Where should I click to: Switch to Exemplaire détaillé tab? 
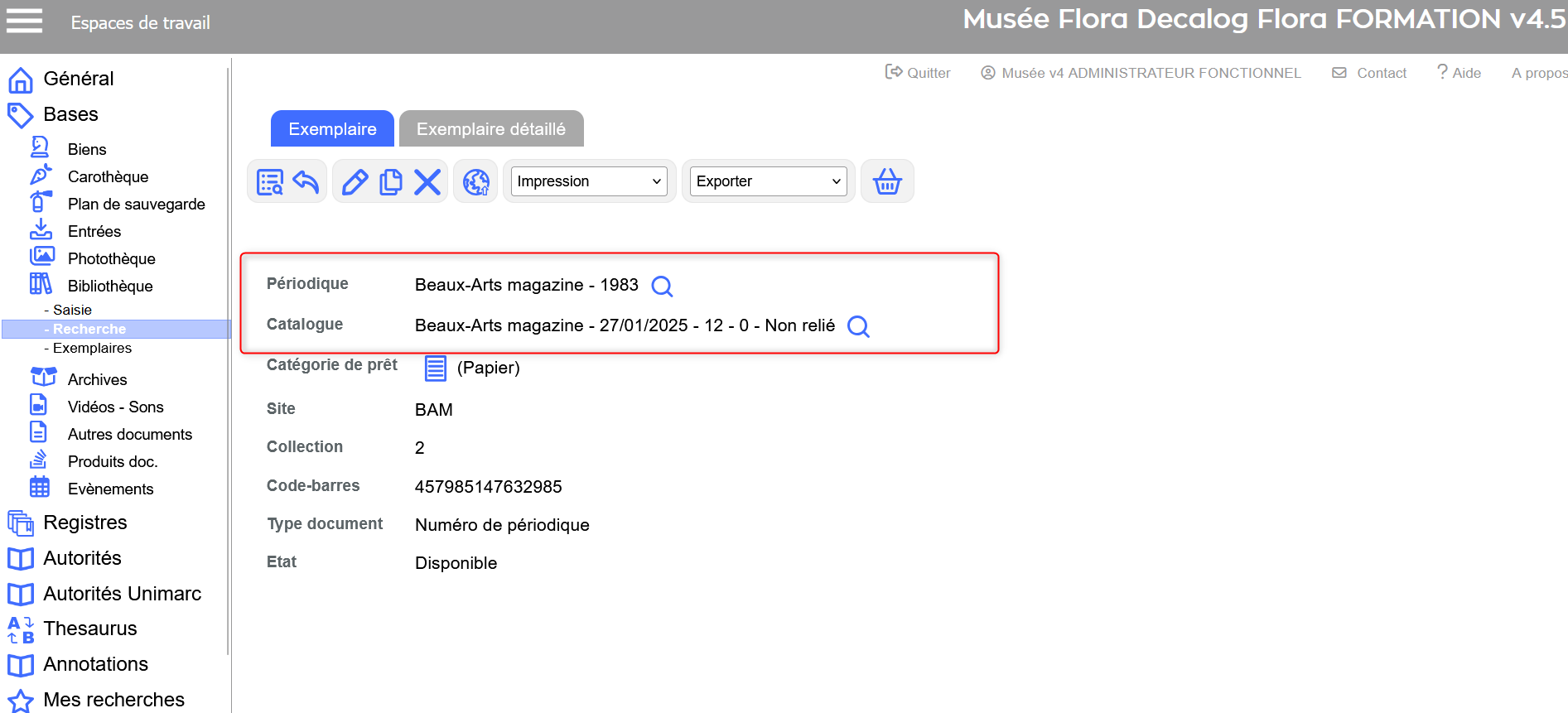(x=491, y=129)
